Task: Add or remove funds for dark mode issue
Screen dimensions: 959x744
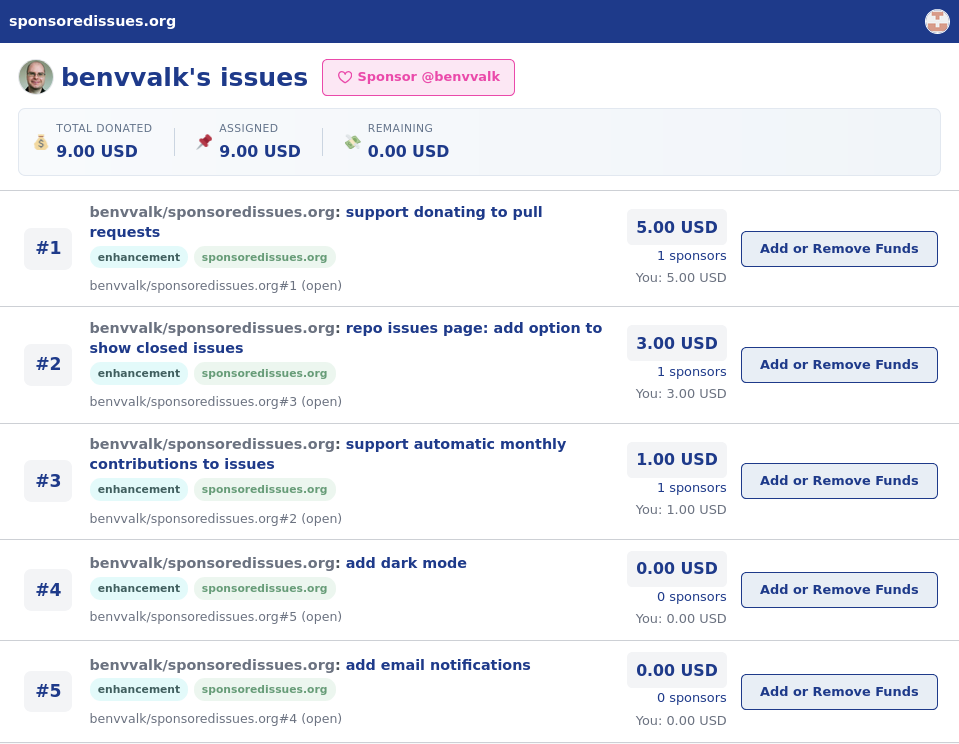Action: pos(838,590)
